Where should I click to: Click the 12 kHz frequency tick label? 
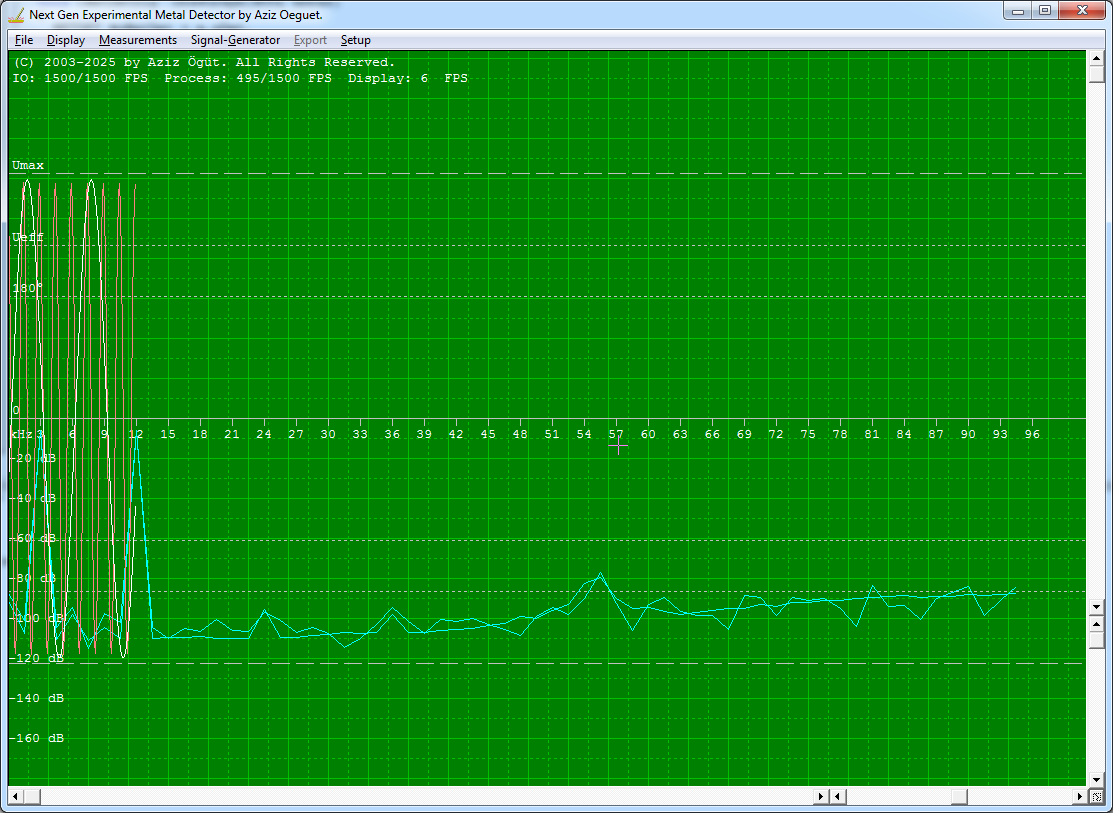point(136,434)
